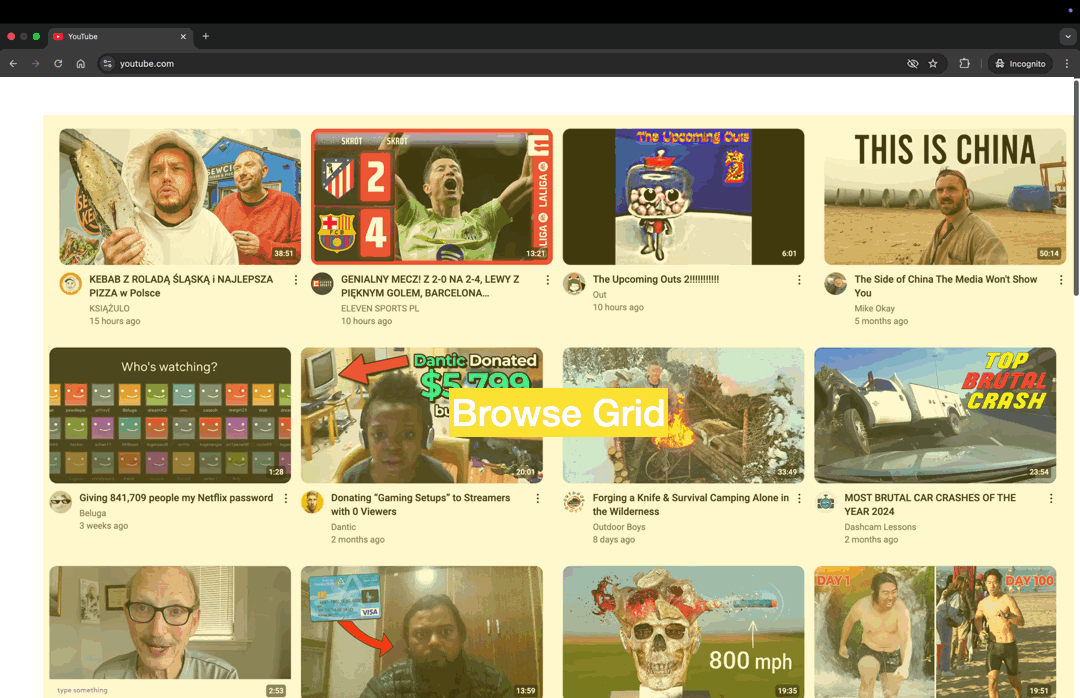
Task: Click the Outdoor Boys channel name
Action: [619, 526]
